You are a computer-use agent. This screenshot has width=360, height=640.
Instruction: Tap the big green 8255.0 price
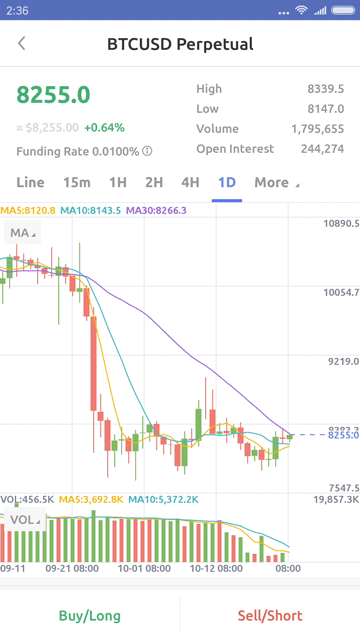click(53, 95)
